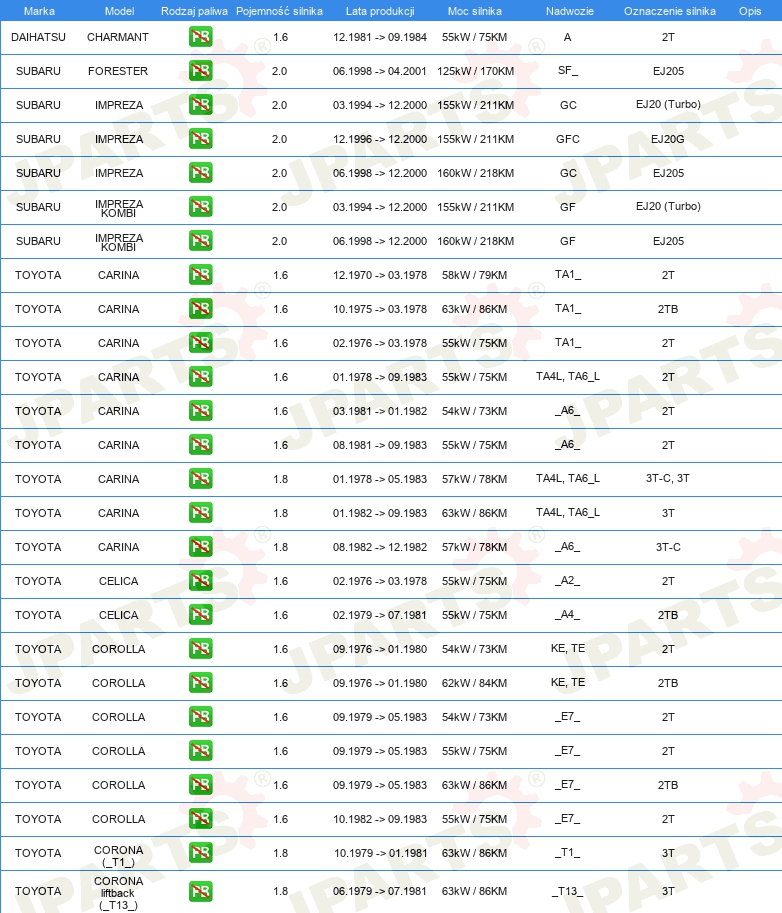This screenshot has width=782, height=913.
Task: Click power value 58kW / 79KM
Action: [475, 275]
